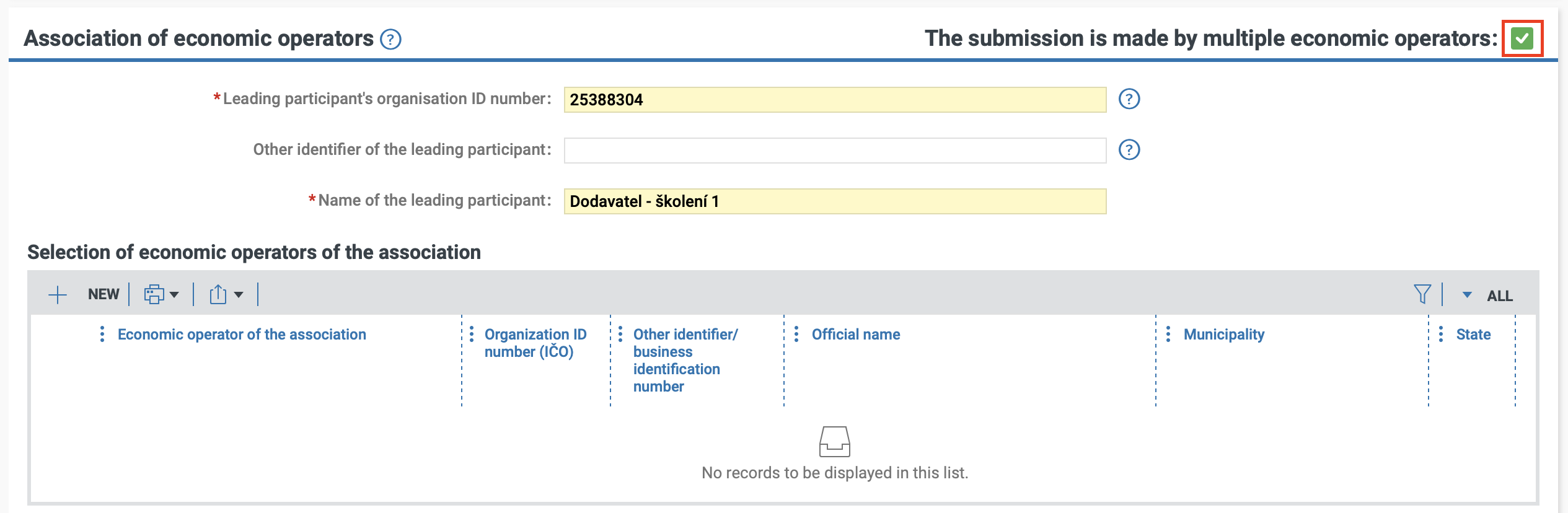1568x513 pixels.
Task: Open help for Other identifier field
Action: point(1129,150)
